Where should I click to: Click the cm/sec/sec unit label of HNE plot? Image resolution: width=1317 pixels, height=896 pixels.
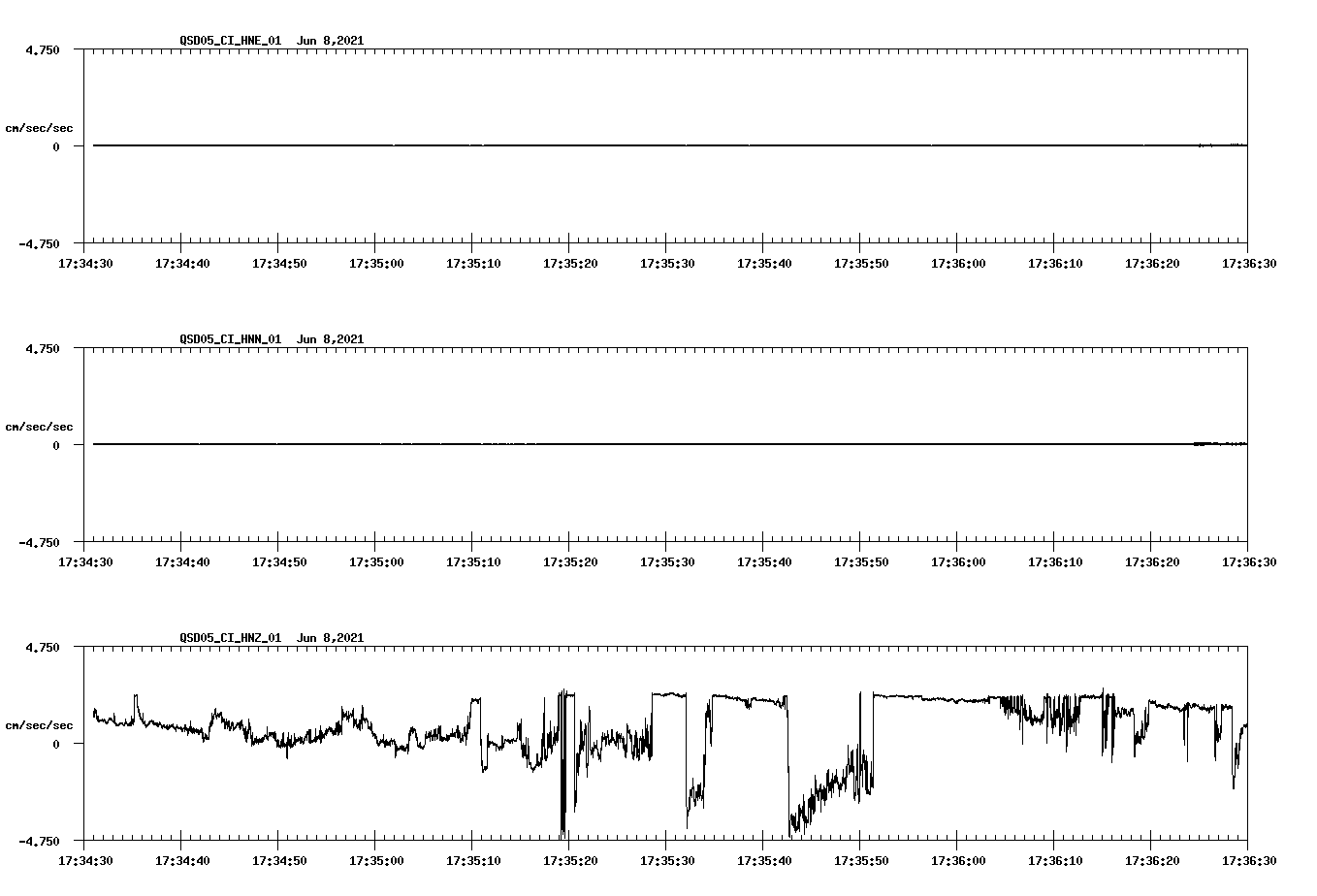coord(39,128)
